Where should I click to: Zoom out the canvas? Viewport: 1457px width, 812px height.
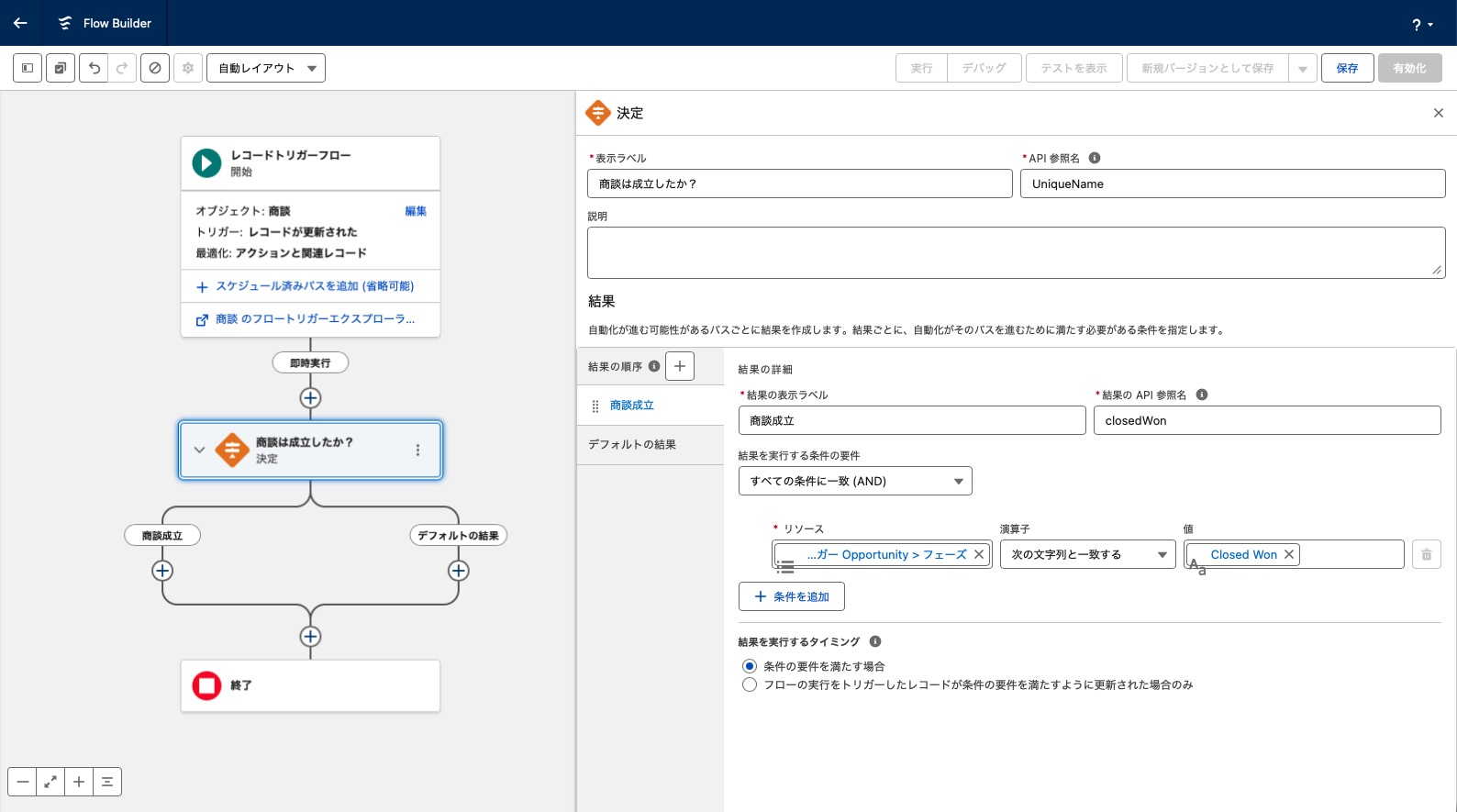23,782
